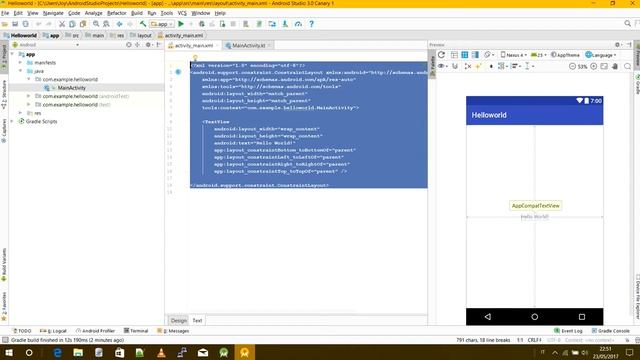Open the app run configuration dropdown

pyautogui.click(x=162, y=24)
